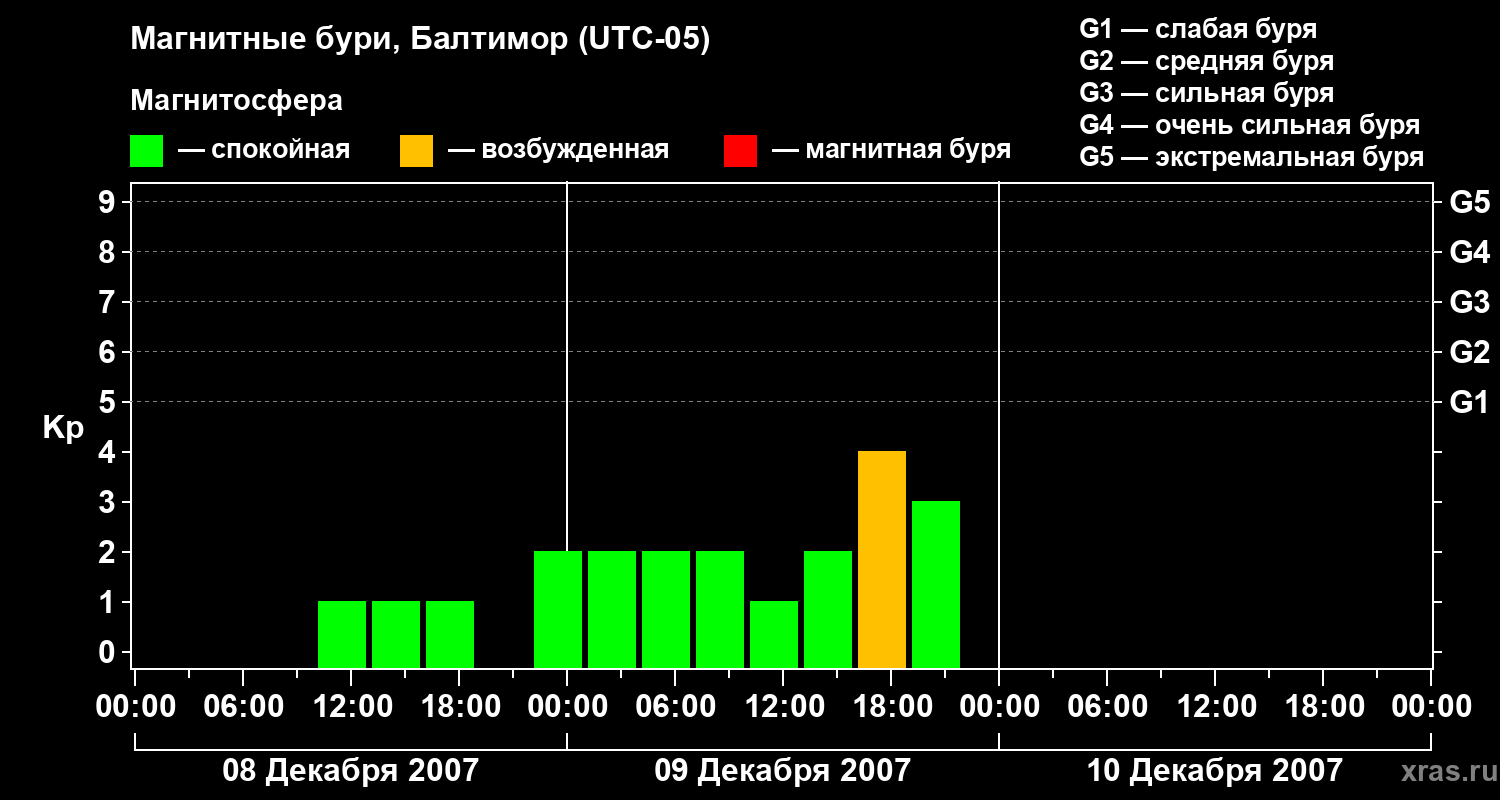Click the '— спокойная' legend label
Screen dimensions: 1500x800
[x=264, y=151]
